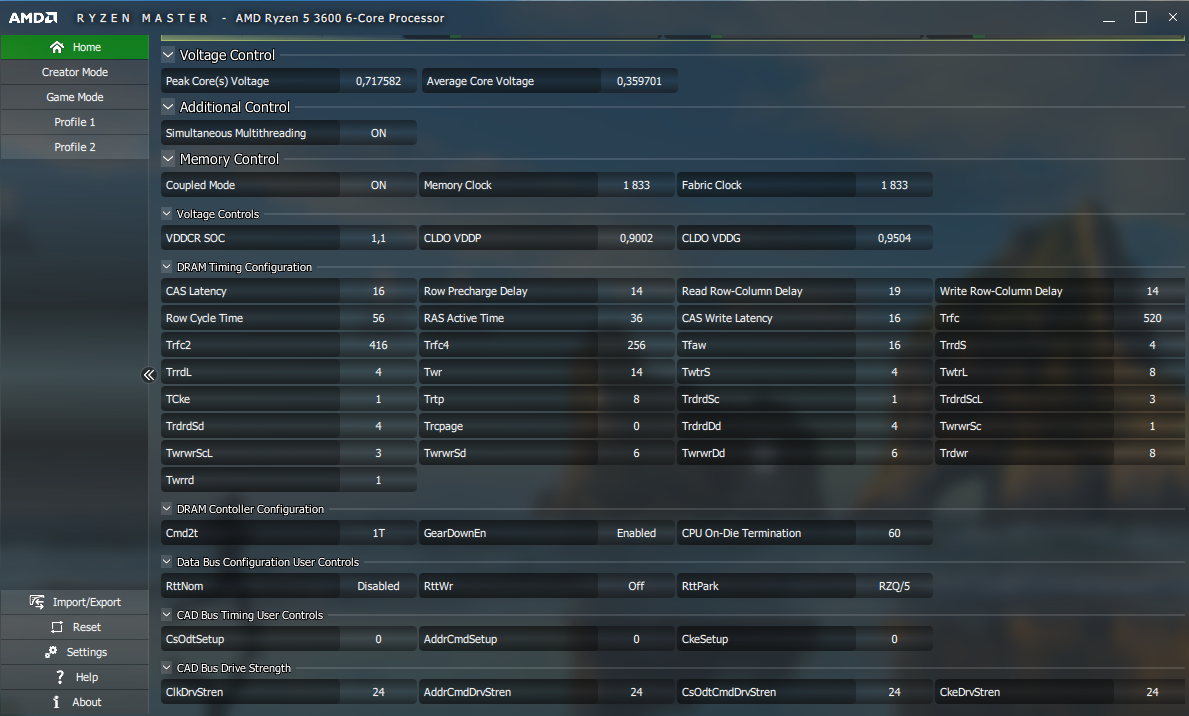Click Row Precharge Delay value 14
Image resolution: width=1189 pixels, height=716 pixels.
(x=636, y=291)
